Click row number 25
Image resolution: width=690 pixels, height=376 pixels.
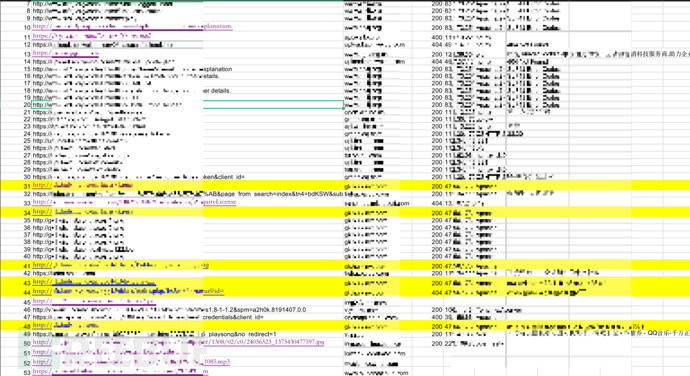[x=27, y=141]
